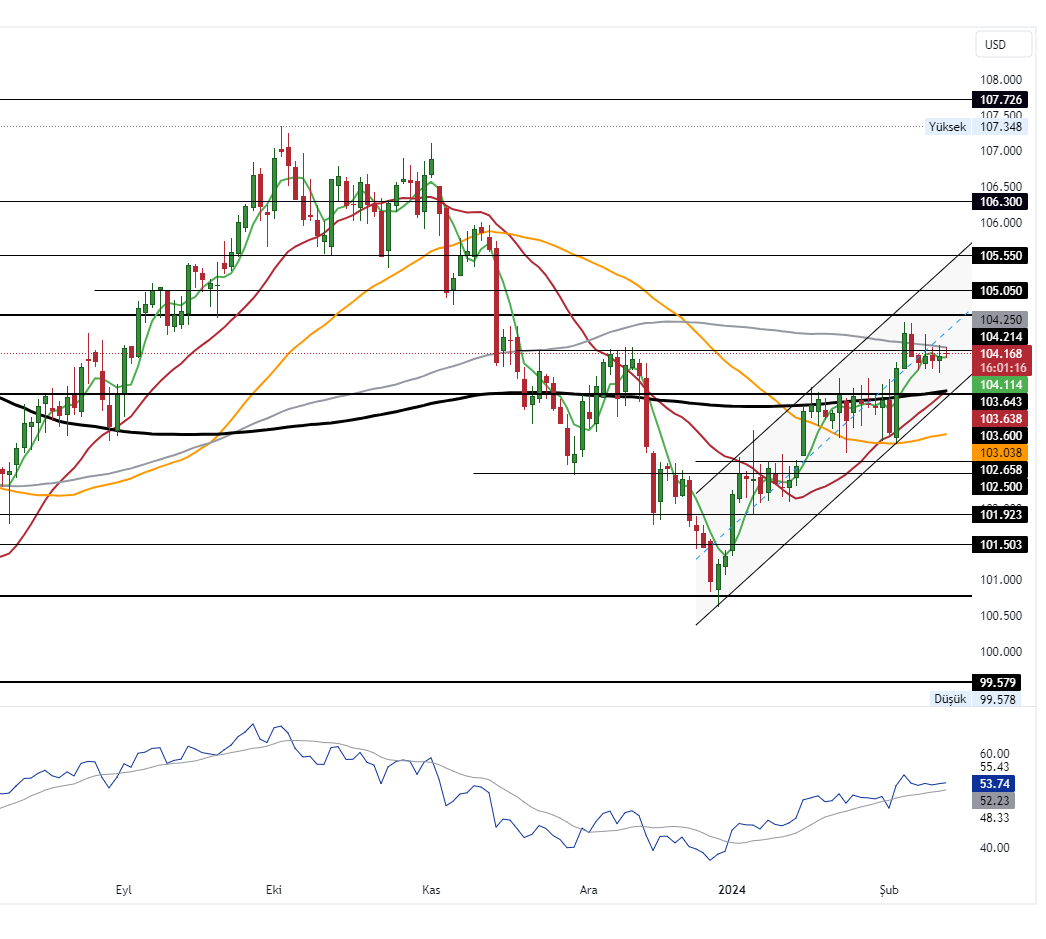Click the 99.579 bottom line label
The image size is (1046, 939).
pos(1000,683)
